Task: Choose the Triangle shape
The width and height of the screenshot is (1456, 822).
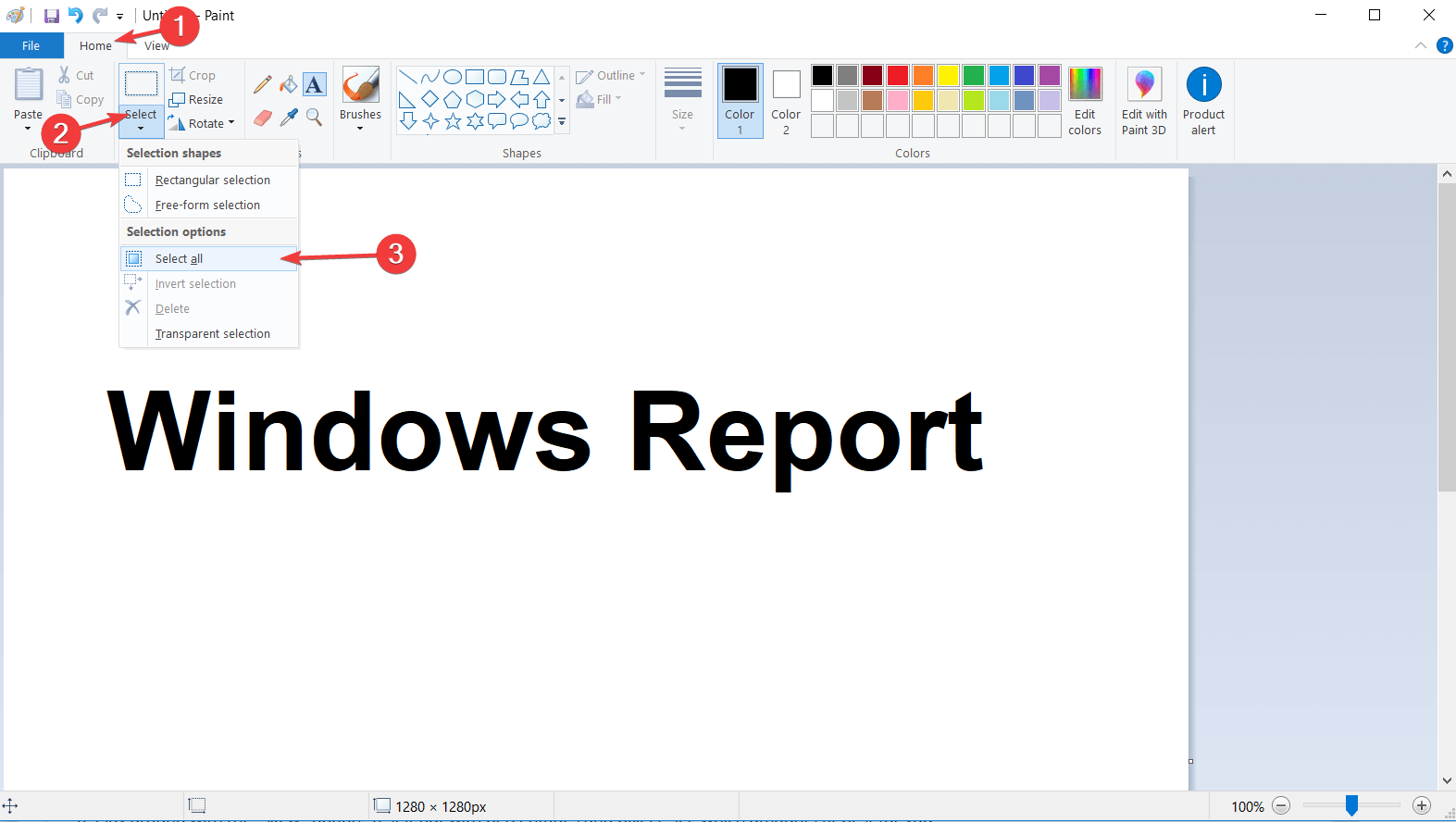Action: point(541,77)
